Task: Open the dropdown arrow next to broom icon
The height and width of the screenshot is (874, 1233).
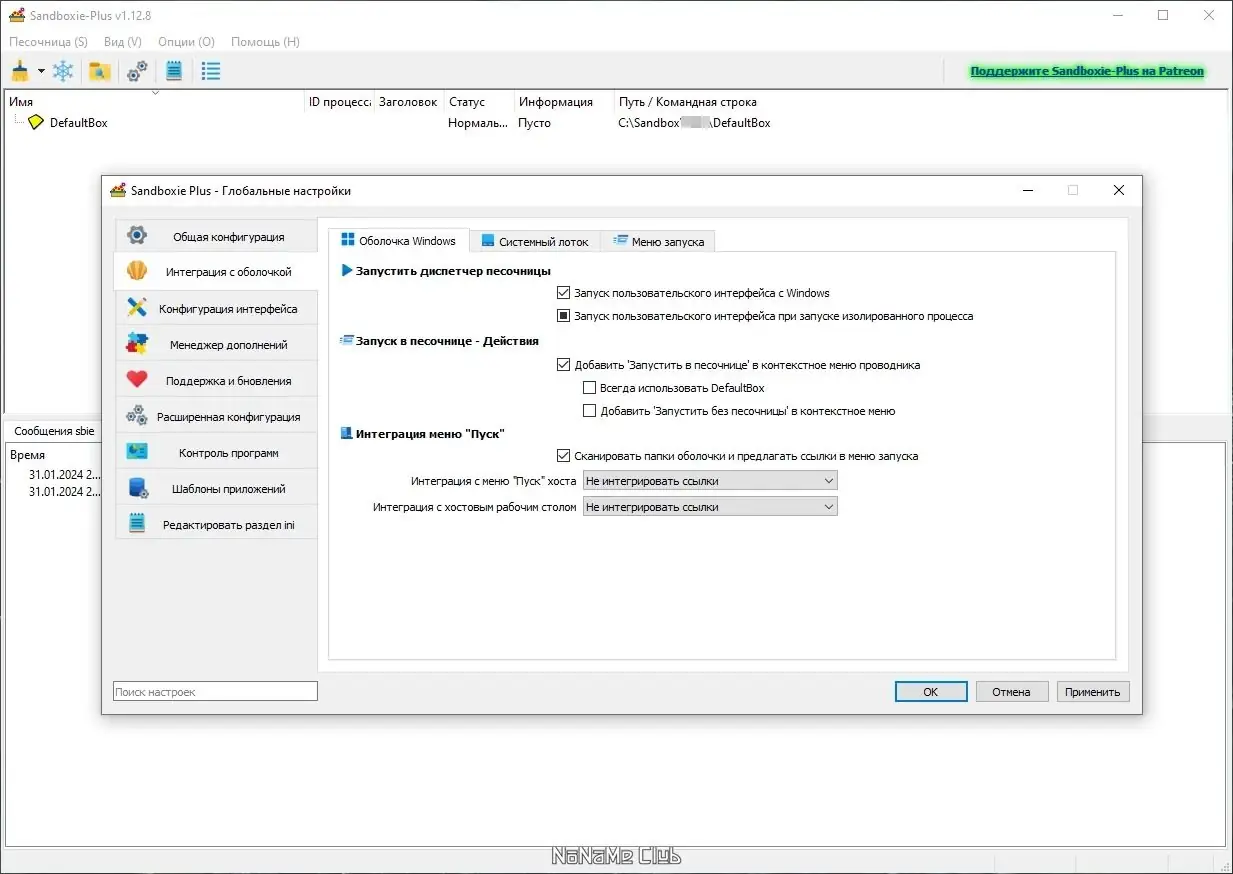Action: pos(41,71)
